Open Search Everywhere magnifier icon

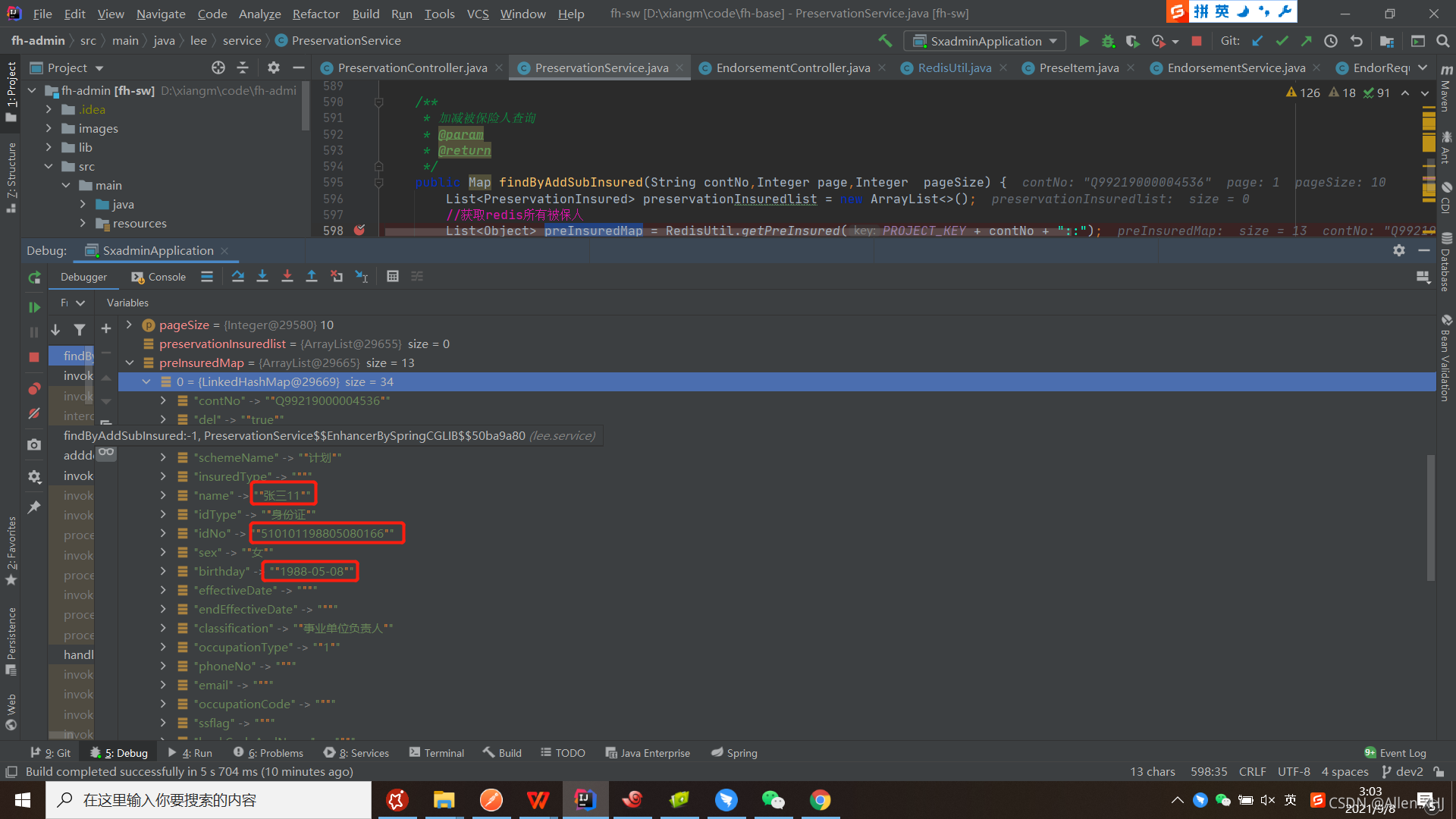(1442, 41)
